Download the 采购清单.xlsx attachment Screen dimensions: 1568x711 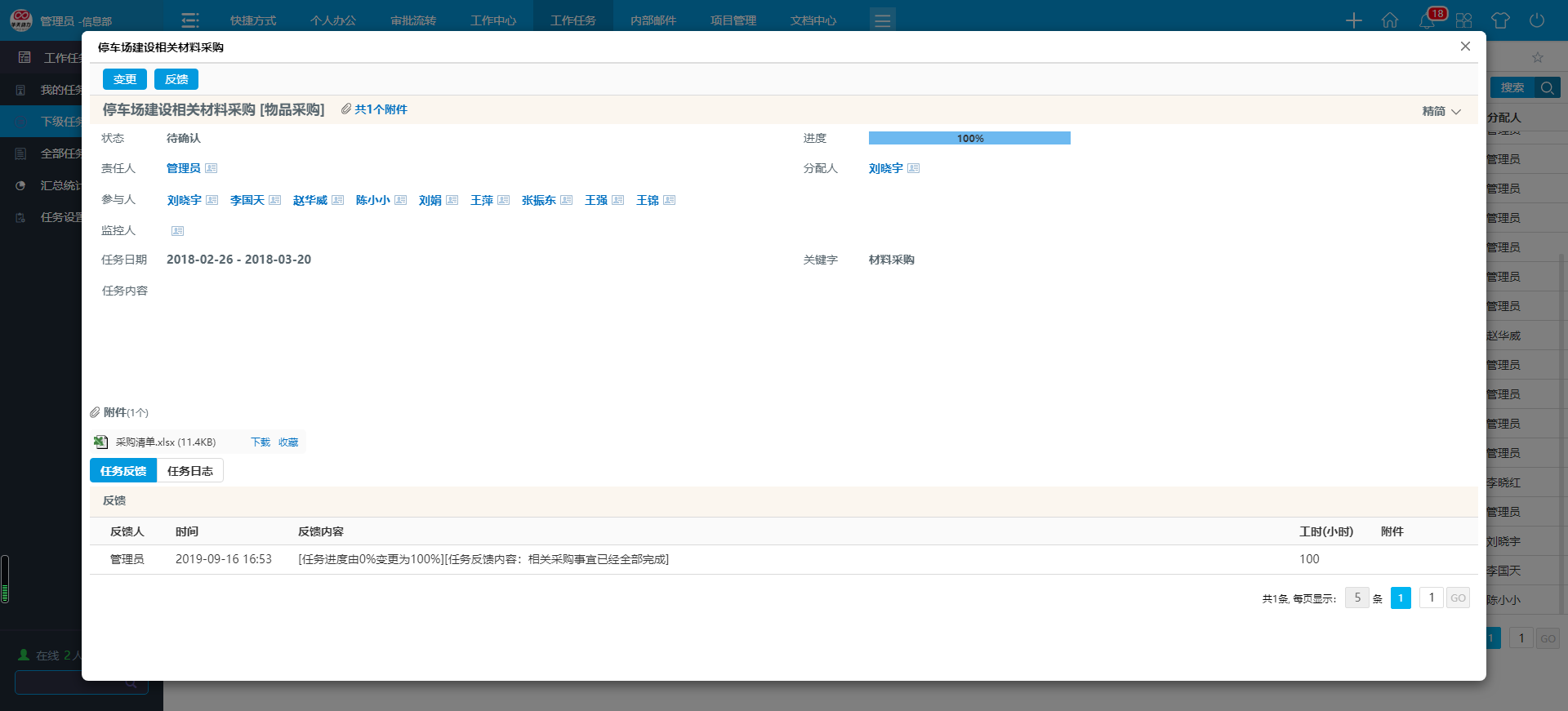[x=261, y=442]
